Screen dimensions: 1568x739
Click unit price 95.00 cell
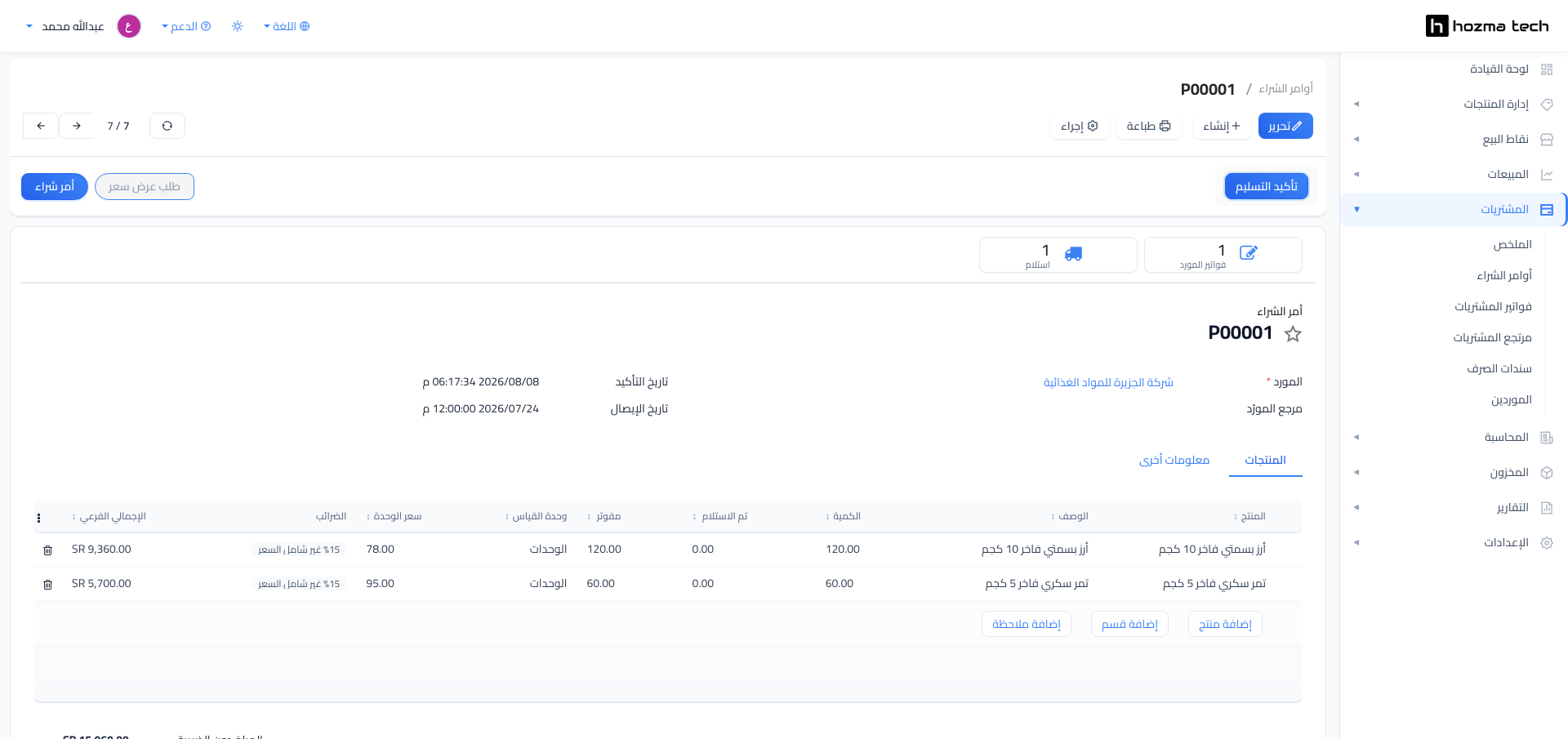[x=381, y=584]
